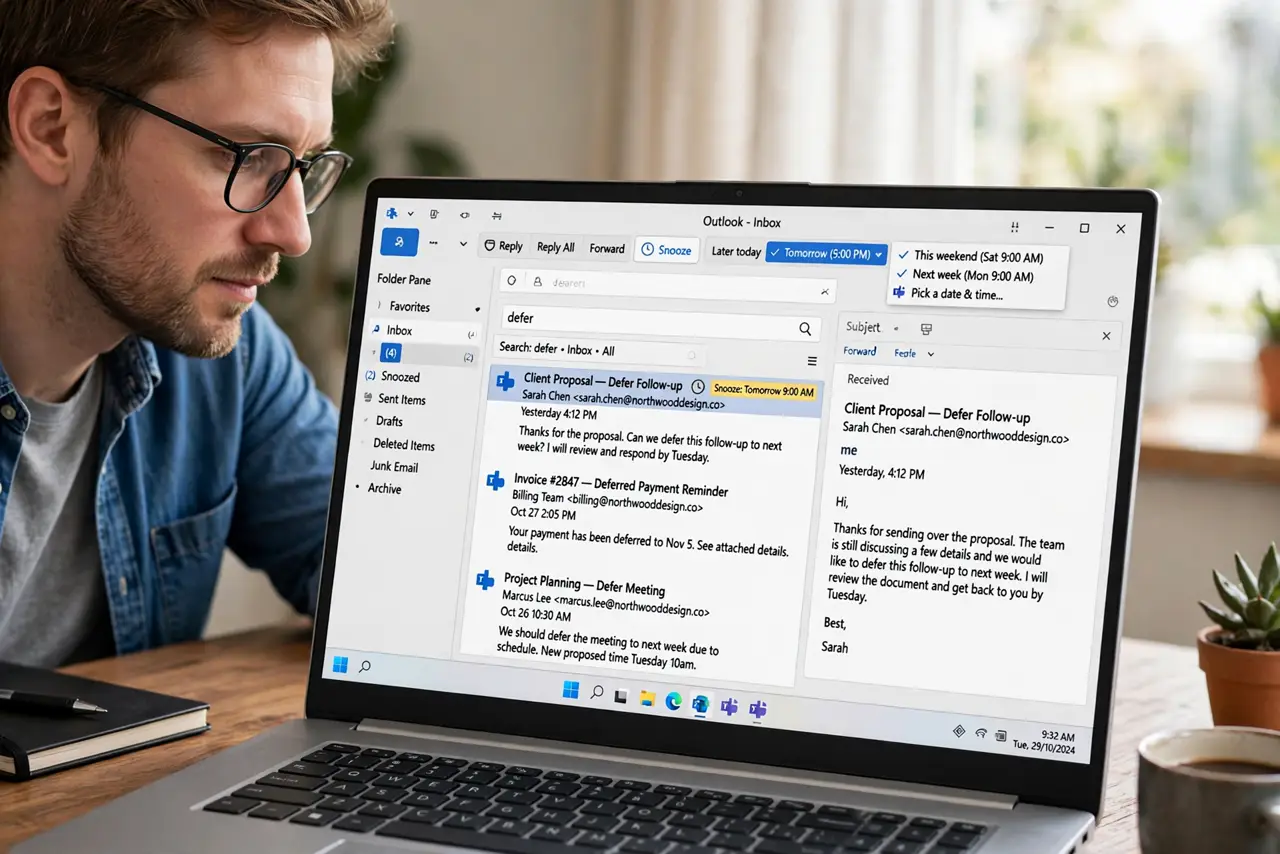Click the blue account button below the title bar
The width and height of the screenshot is (1280, 854).
[400, 242]
